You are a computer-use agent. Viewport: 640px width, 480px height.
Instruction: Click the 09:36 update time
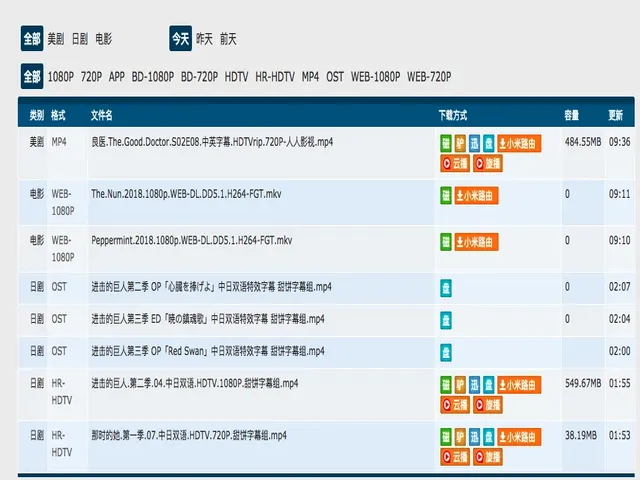[620, 142]
